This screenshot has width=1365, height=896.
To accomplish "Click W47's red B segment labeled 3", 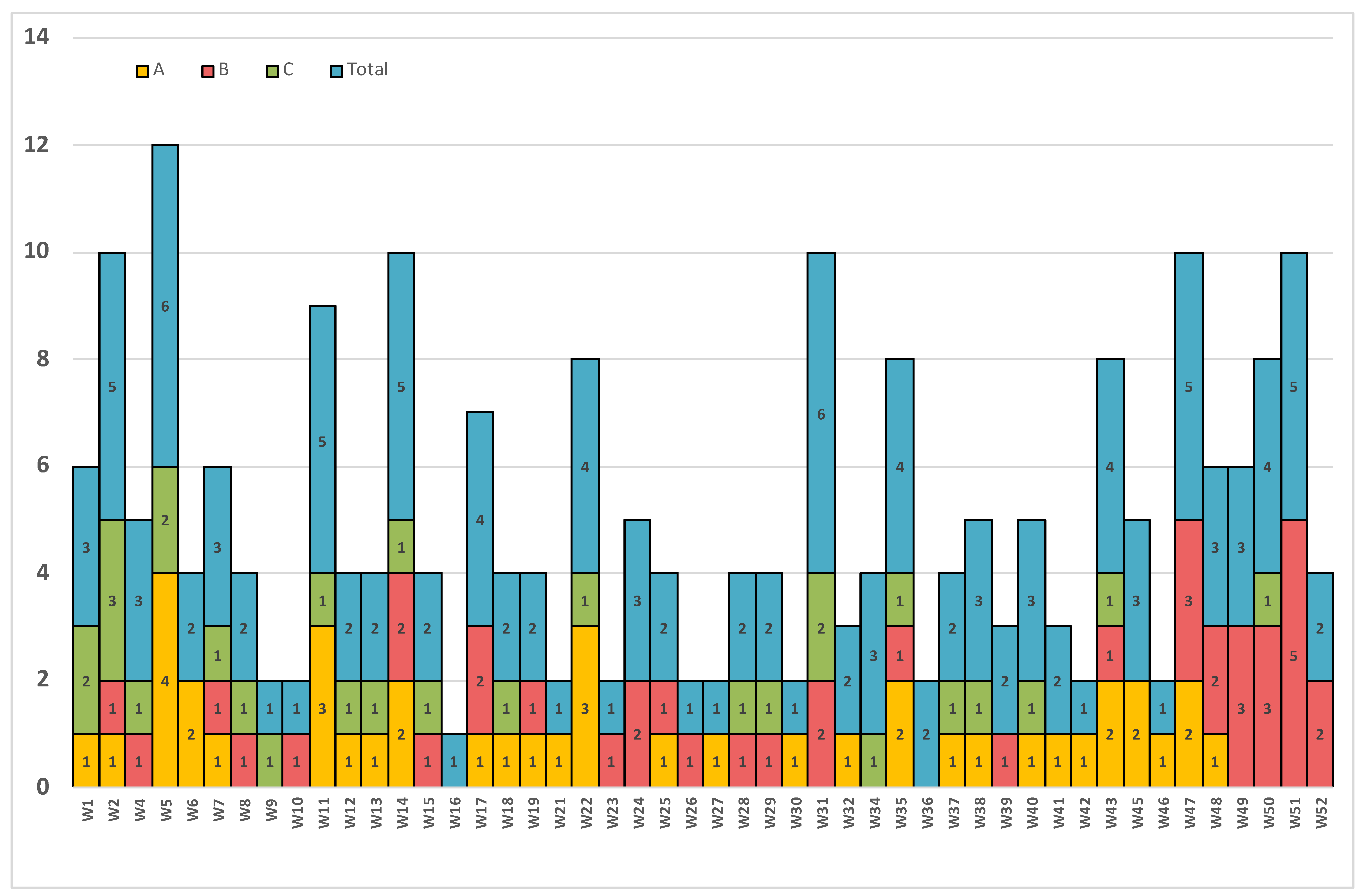I will click(1189, 600).
